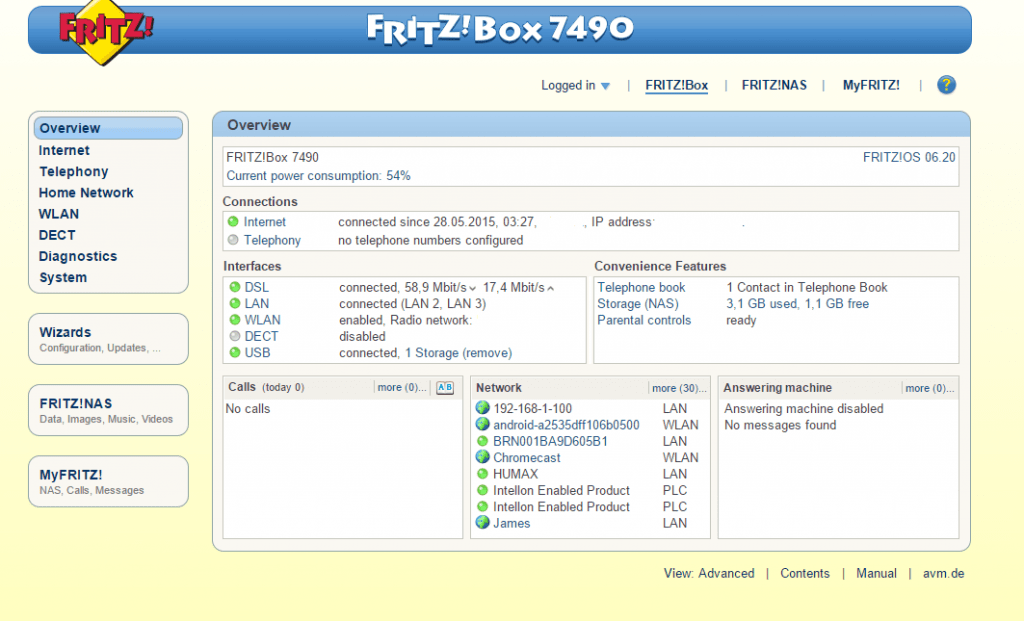Open the MyFRITZ! top navigation tab

click(x=871, y=85)
